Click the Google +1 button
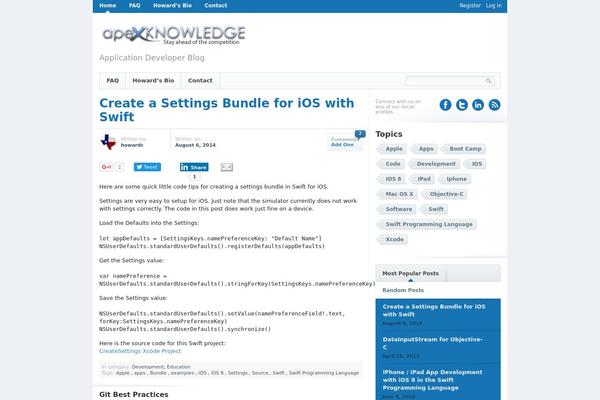 pos(106,167)
